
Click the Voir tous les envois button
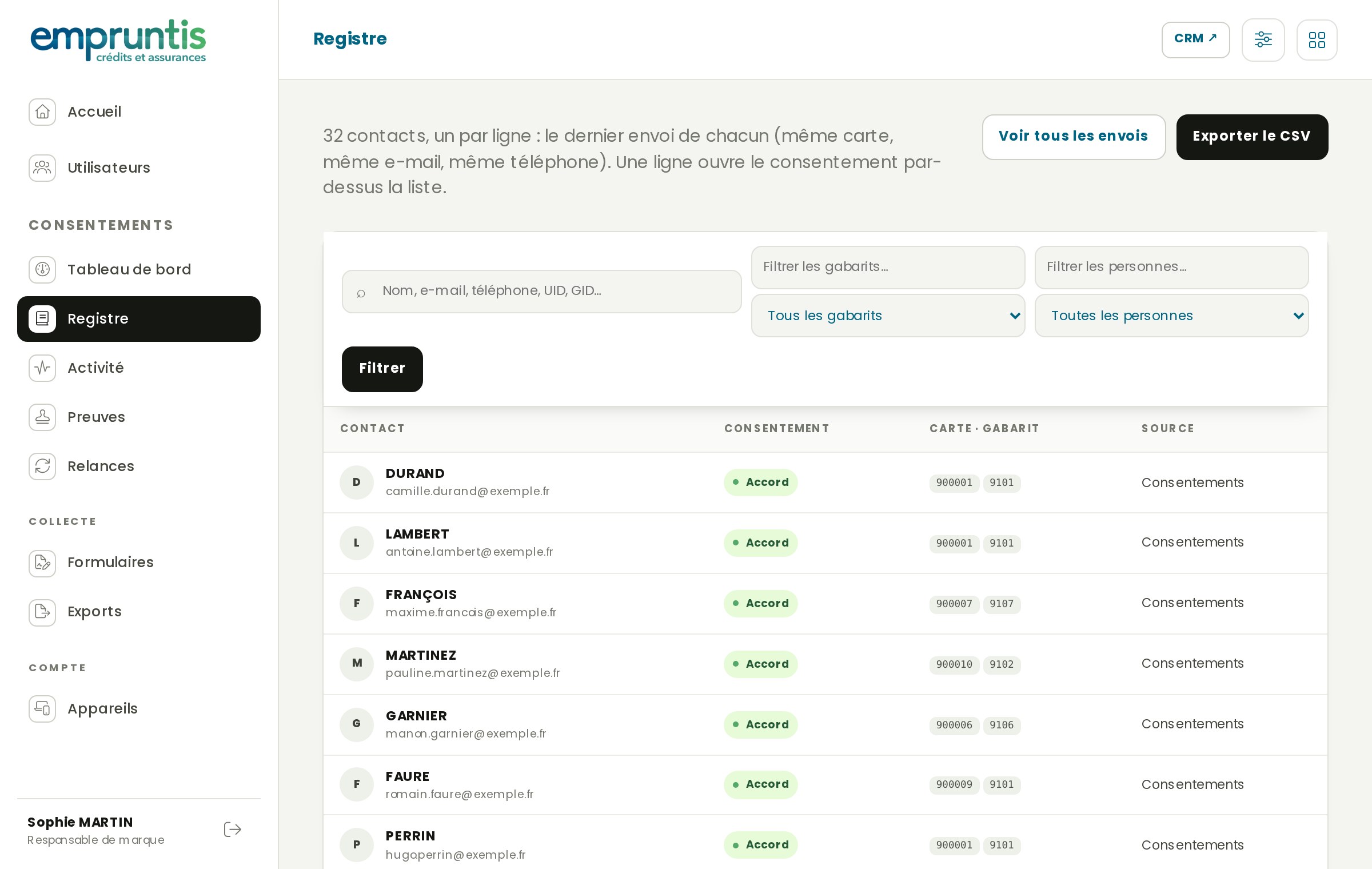[x=1074, y=137]
